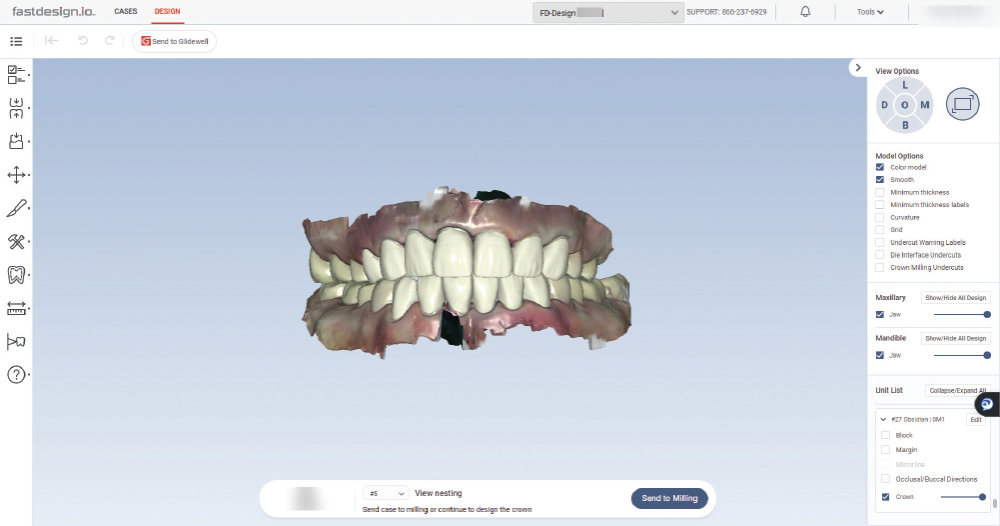Adjust the Maxillary Jaw opacity slider
This screenshot has height=526, width=1000.
(x=961, y=314)
